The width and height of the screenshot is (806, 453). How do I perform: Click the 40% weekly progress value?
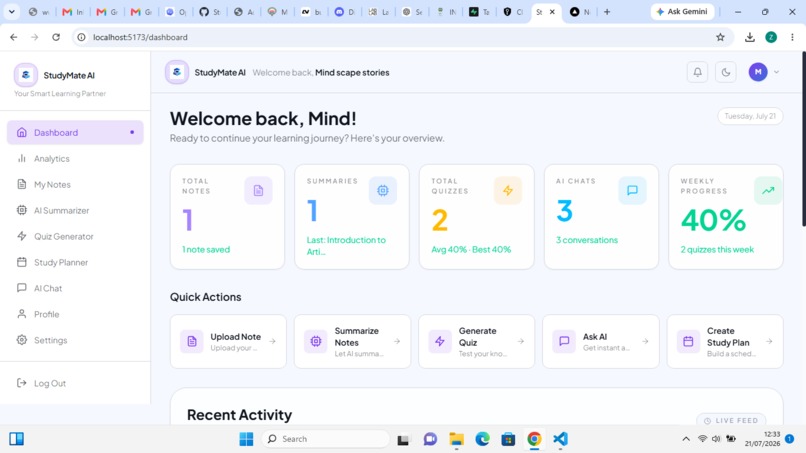713,221
